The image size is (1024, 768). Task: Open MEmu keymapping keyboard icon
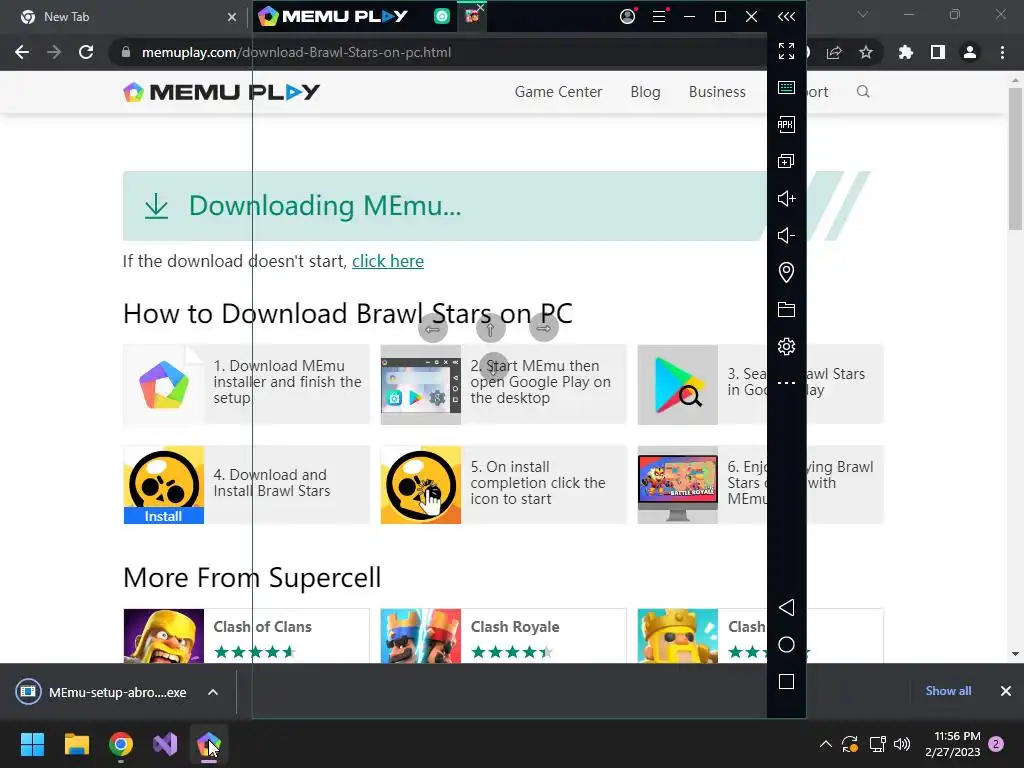click(786, 88)
